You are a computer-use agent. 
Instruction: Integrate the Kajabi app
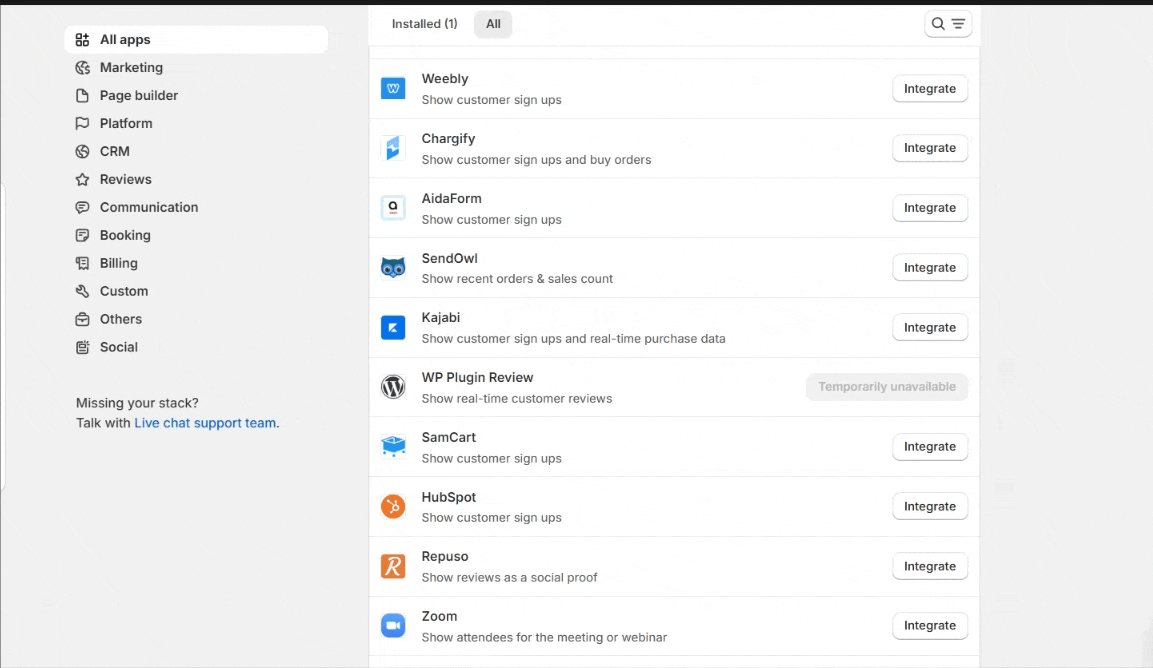929,327
